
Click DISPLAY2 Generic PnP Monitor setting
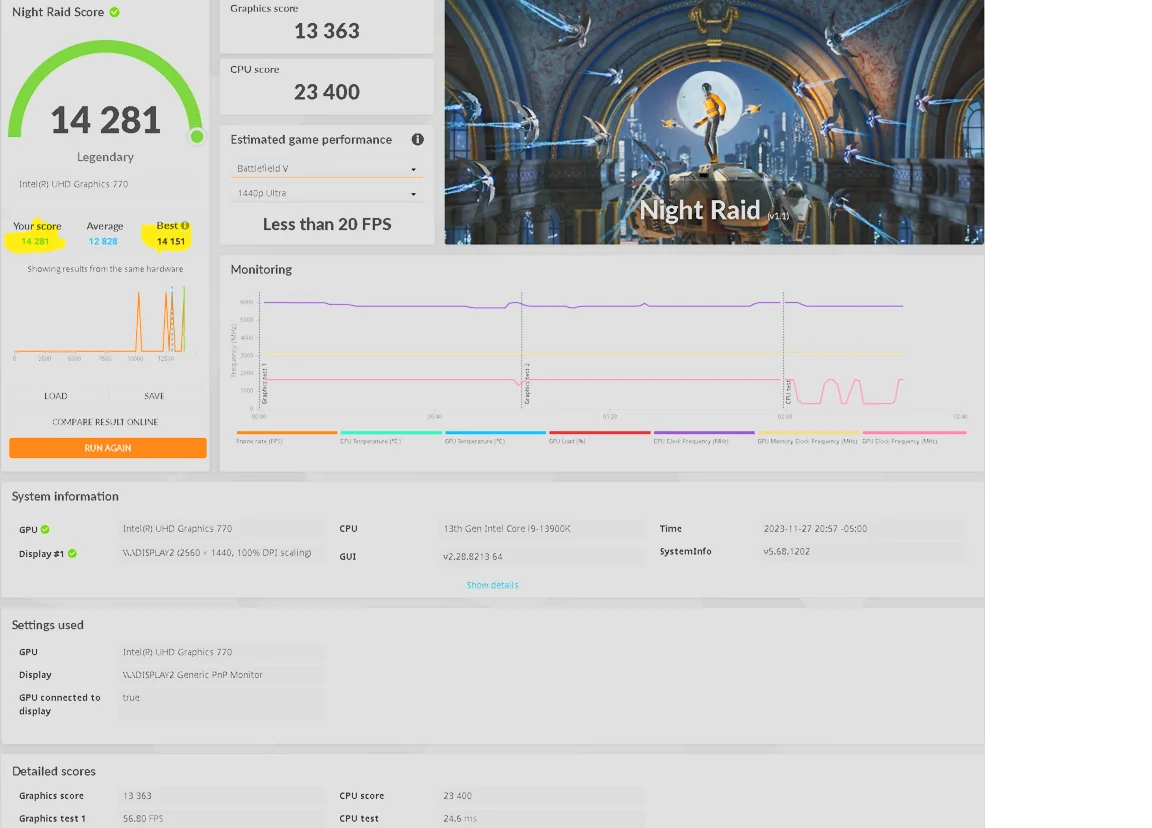[x=221, y=675]
